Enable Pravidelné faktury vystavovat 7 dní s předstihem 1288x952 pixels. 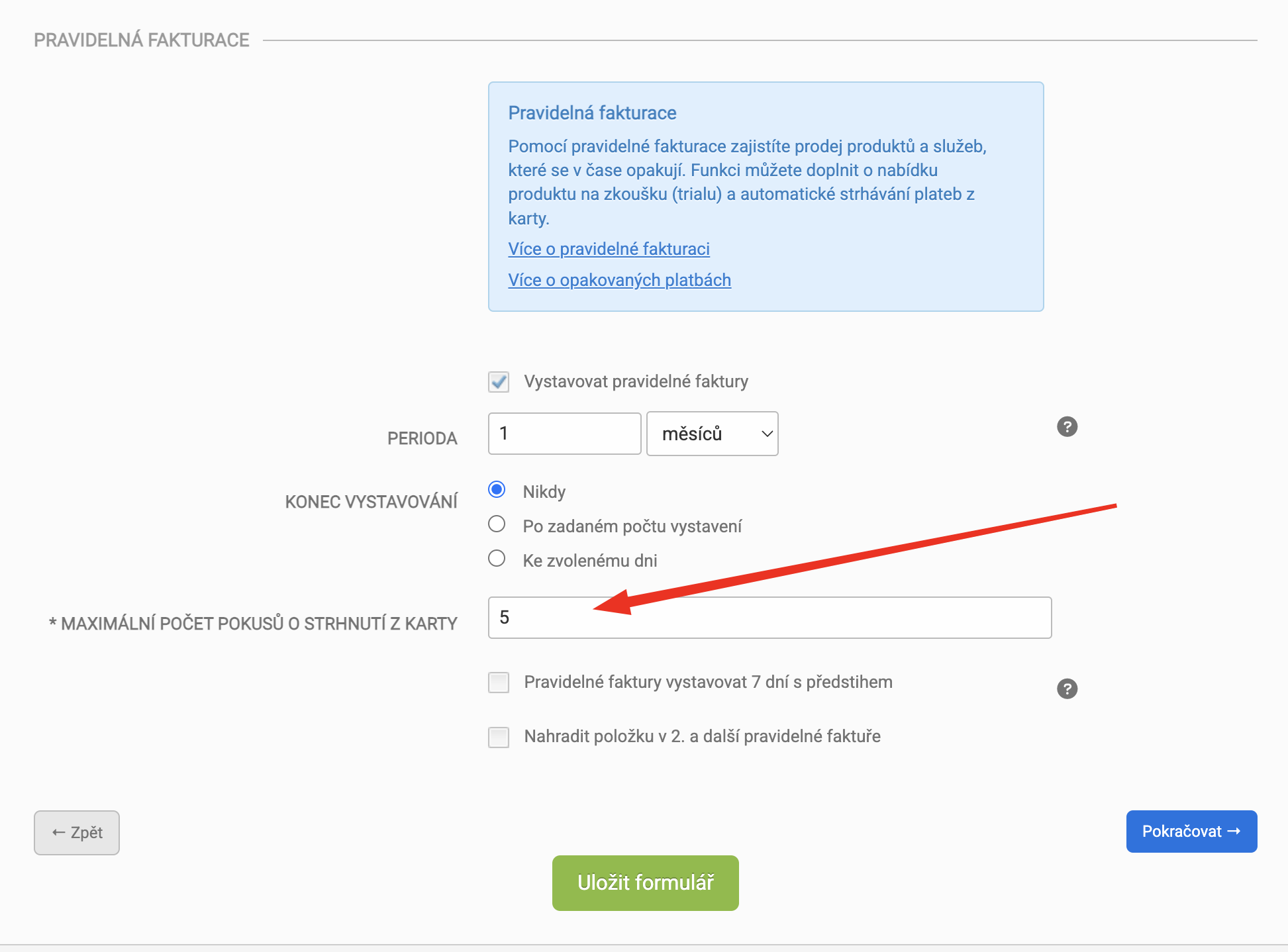pyautogui.click(x=499, y=683)
